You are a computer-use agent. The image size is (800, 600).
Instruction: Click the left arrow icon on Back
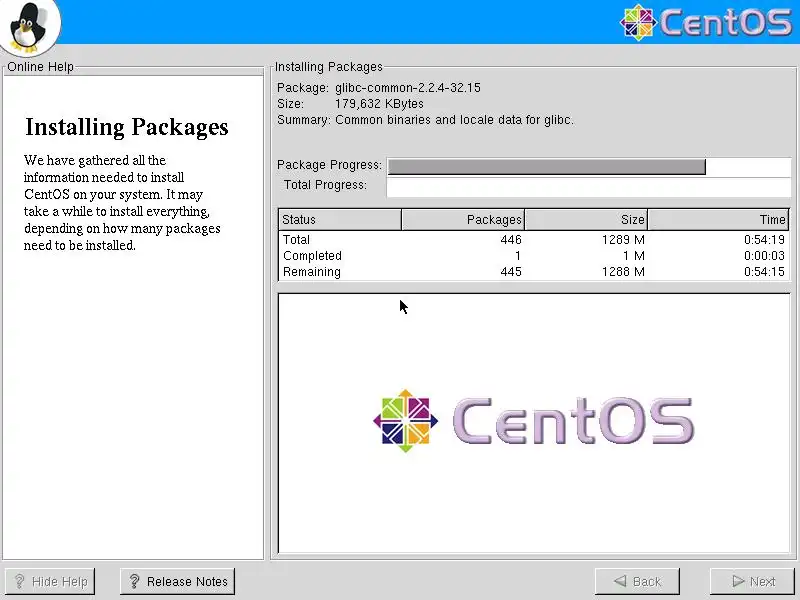(620, 581)
